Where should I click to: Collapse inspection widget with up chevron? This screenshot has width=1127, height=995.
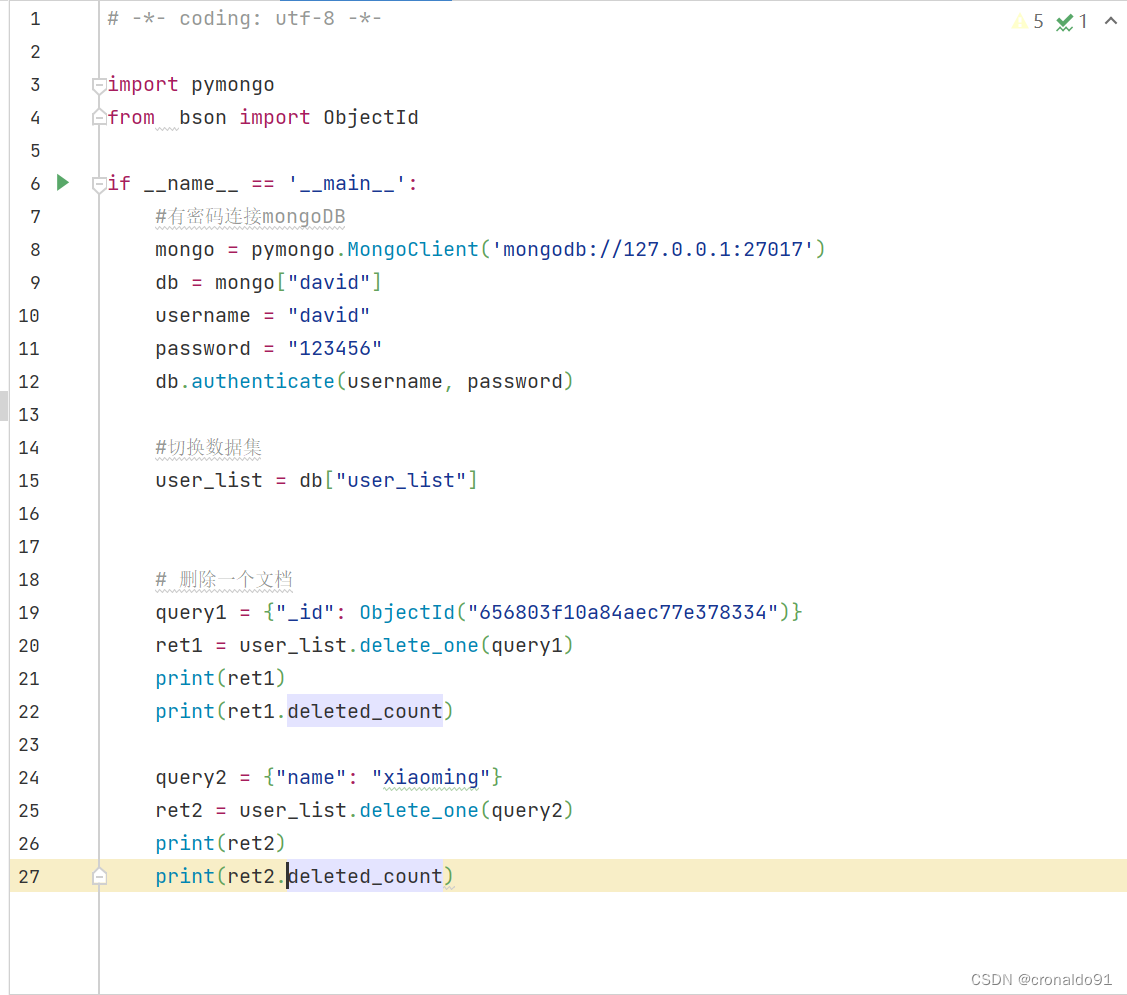[x=1110, y=21]
